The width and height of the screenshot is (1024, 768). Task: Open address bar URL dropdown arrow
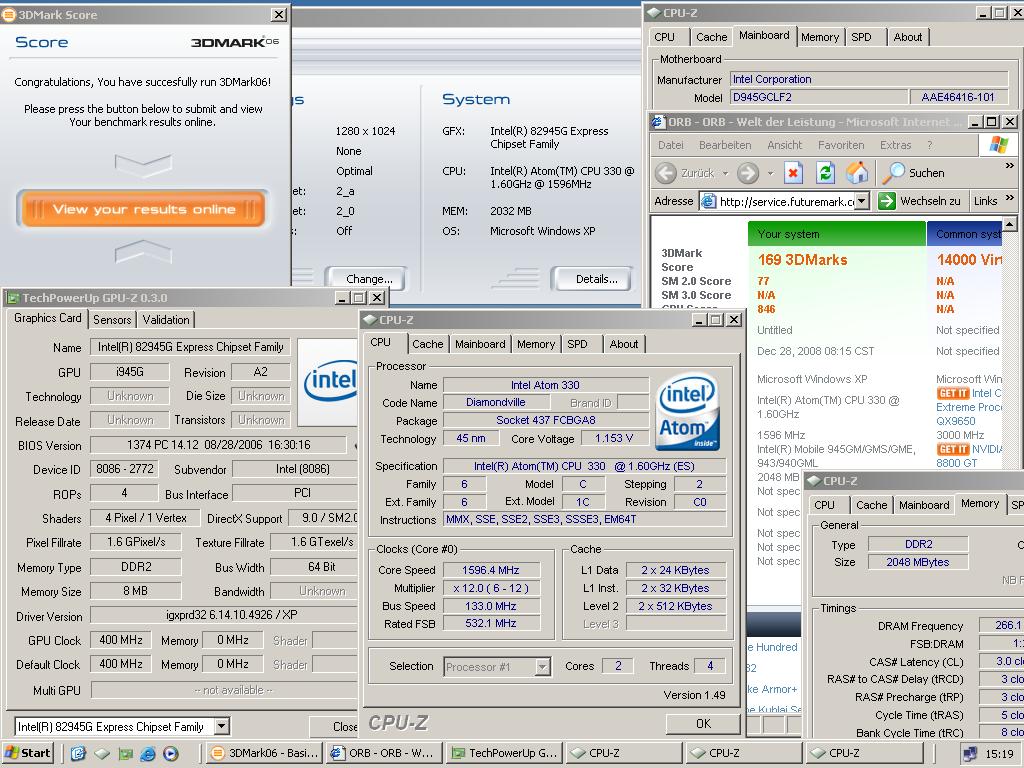coord(862,201)
